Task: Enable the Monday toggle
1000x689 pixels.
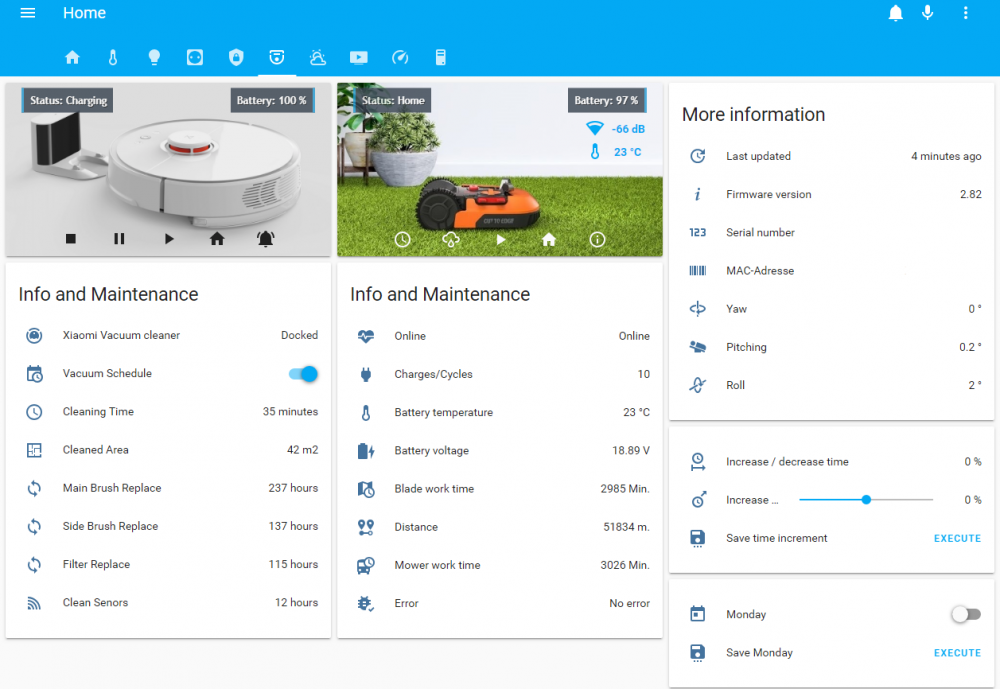Action: tap(965, 615)
